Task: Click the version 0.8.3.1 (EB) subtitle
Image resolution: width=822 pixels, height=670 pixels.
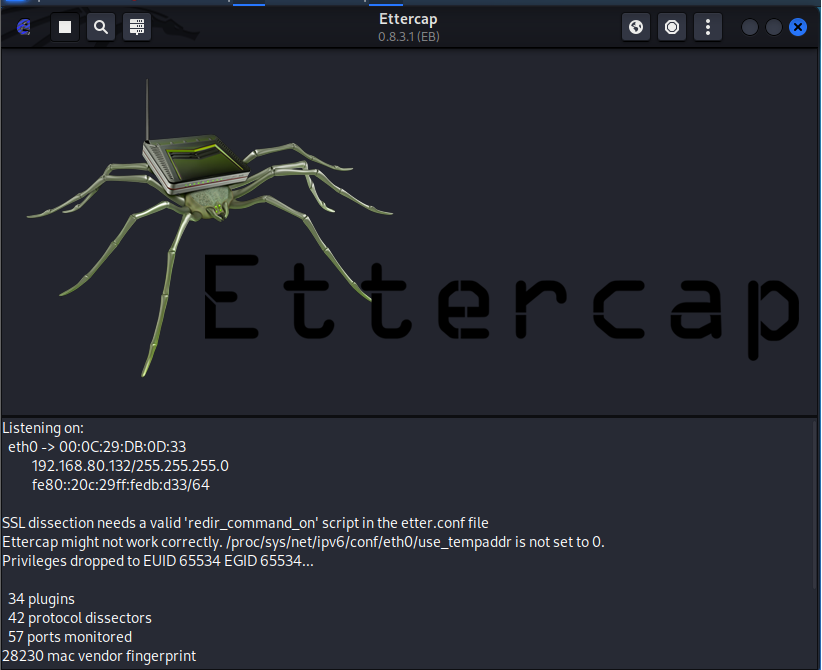Action: coord(409,37)
